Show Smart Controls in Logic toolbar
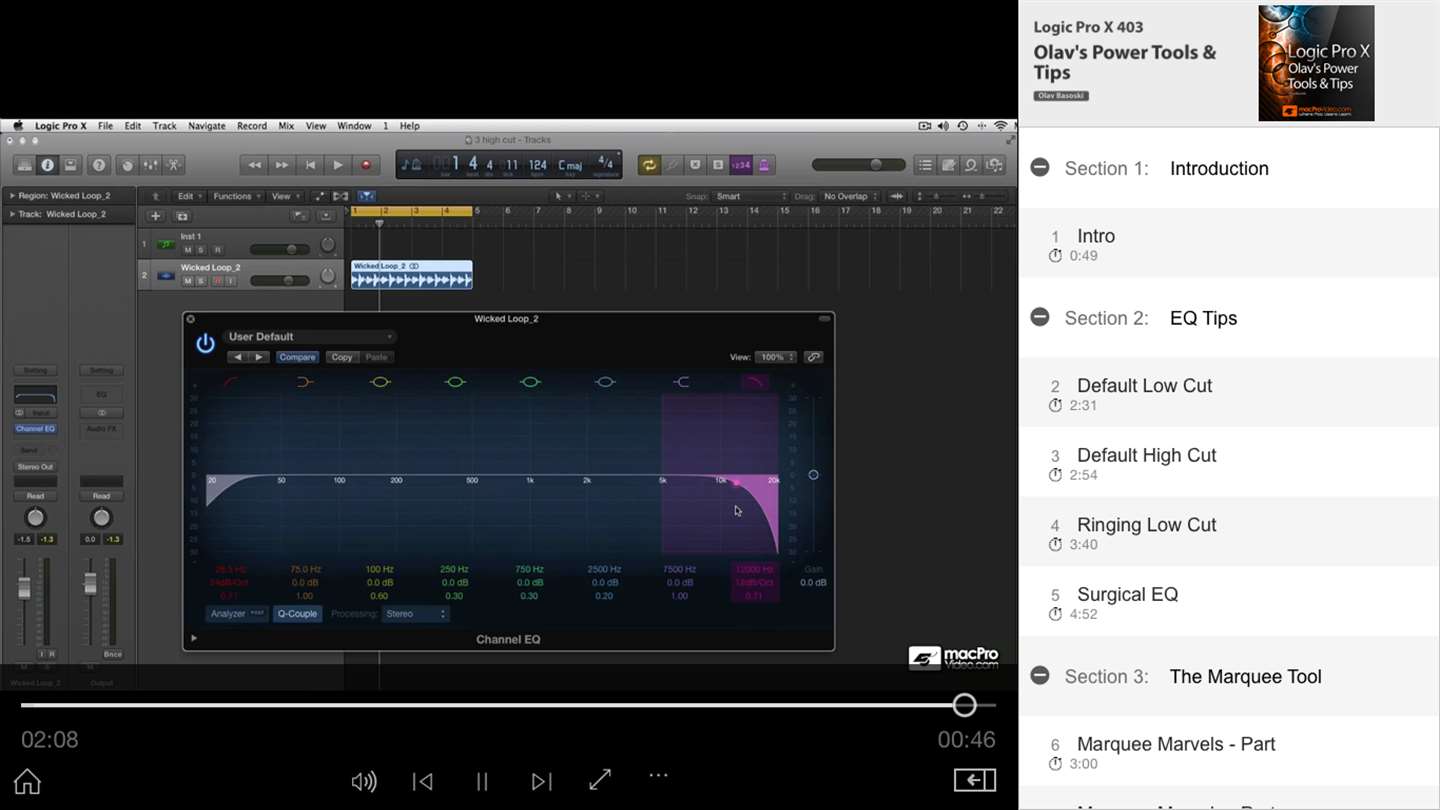This screenshot has width=1440, height=810. tap(127, 165)
